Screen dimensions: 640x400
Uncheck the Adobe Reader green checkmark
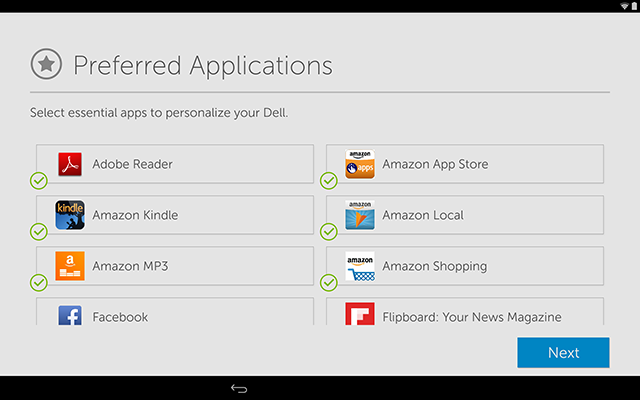point(39,181)
